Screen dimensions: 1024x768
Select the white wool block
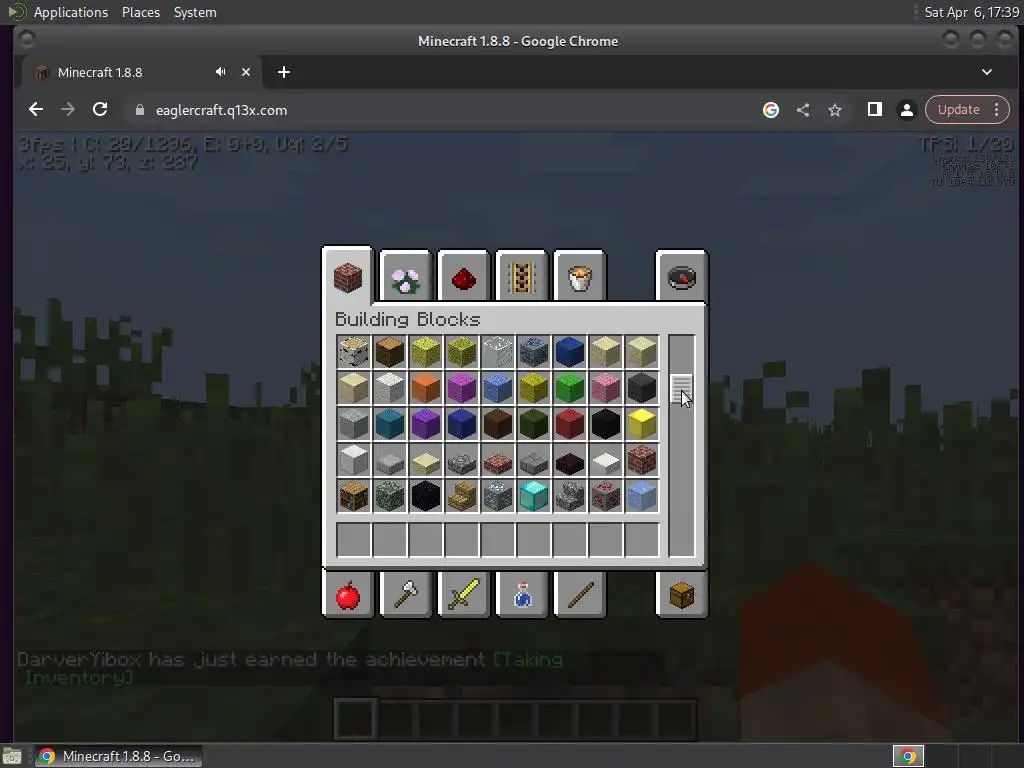(x=390, y=388)
